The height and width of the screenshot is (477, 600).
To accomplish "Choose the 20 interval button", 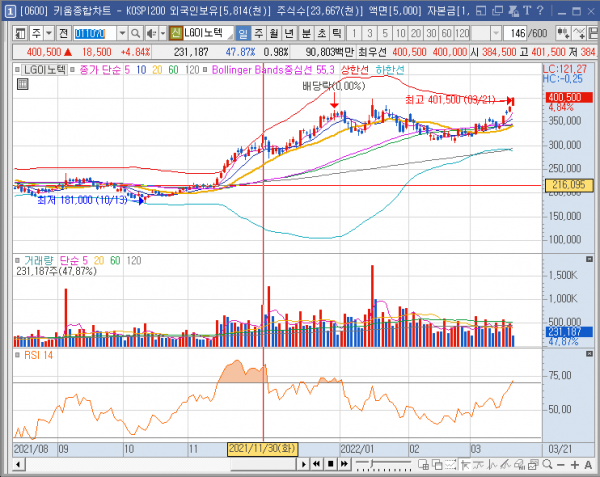I will [x=416, y=34].
